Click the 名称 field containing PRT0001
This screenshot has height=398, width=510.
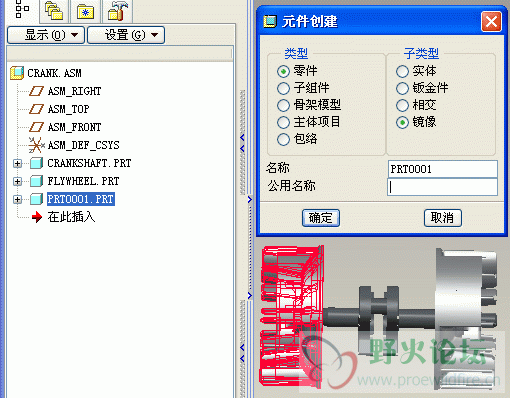coord(443,169)
